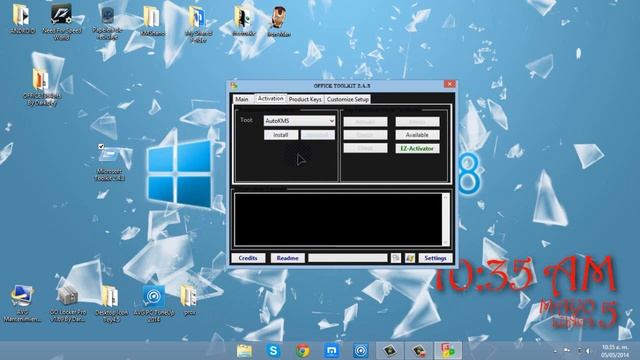This screenshot has width=640, height=360.
Task: Open the Readme button
Action: 287,258
